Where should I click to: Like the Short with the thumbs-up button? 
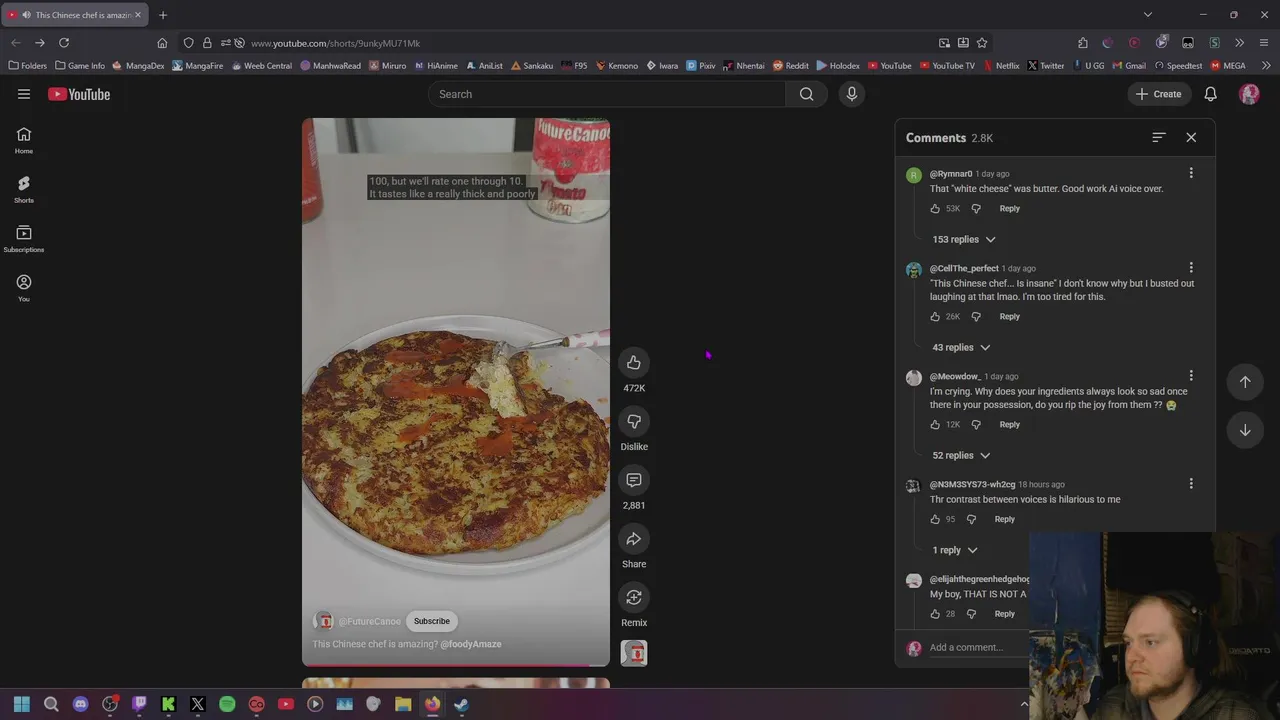(x=634, y=363)
